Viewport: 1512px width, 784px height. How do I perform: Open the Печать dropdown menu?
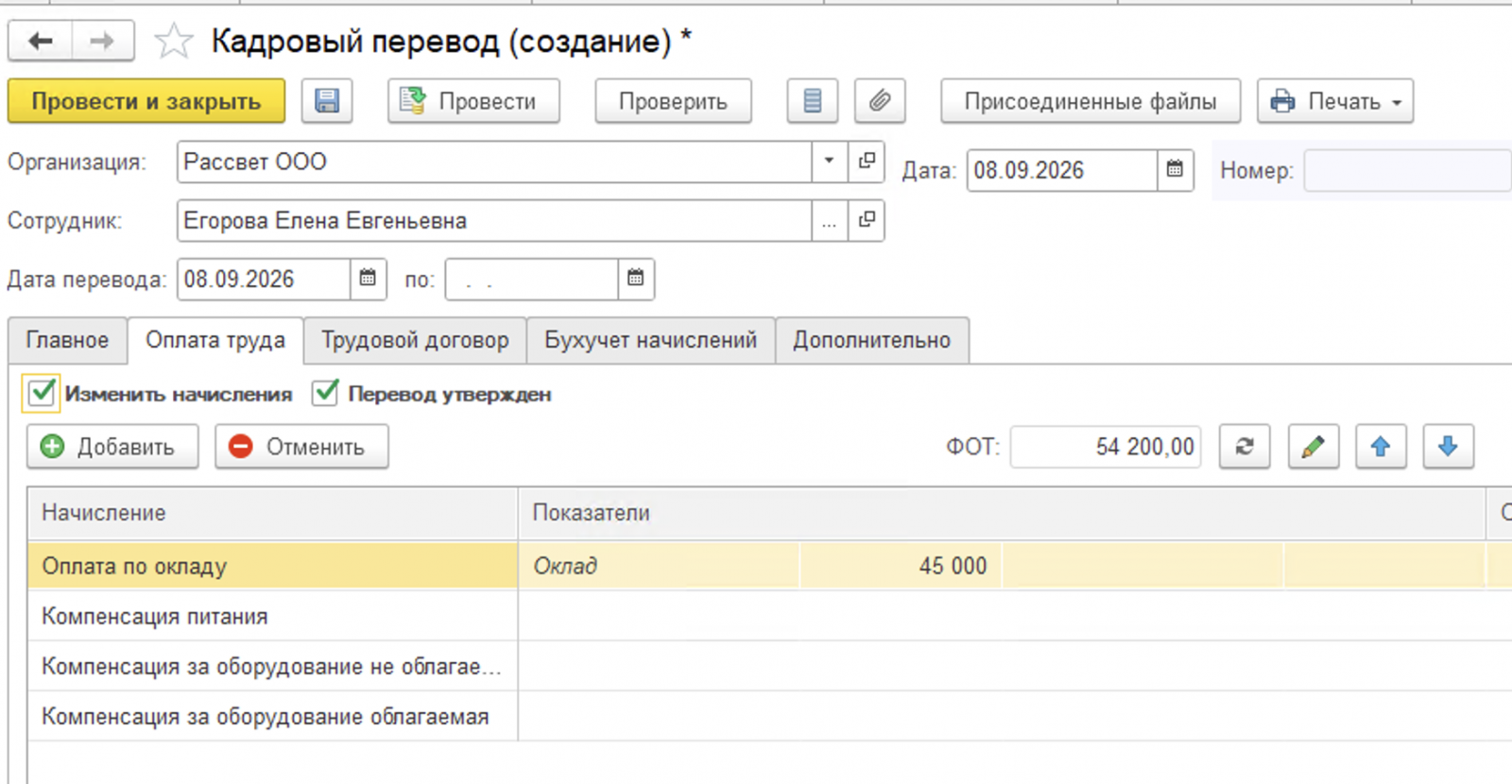click(1334, 101)
